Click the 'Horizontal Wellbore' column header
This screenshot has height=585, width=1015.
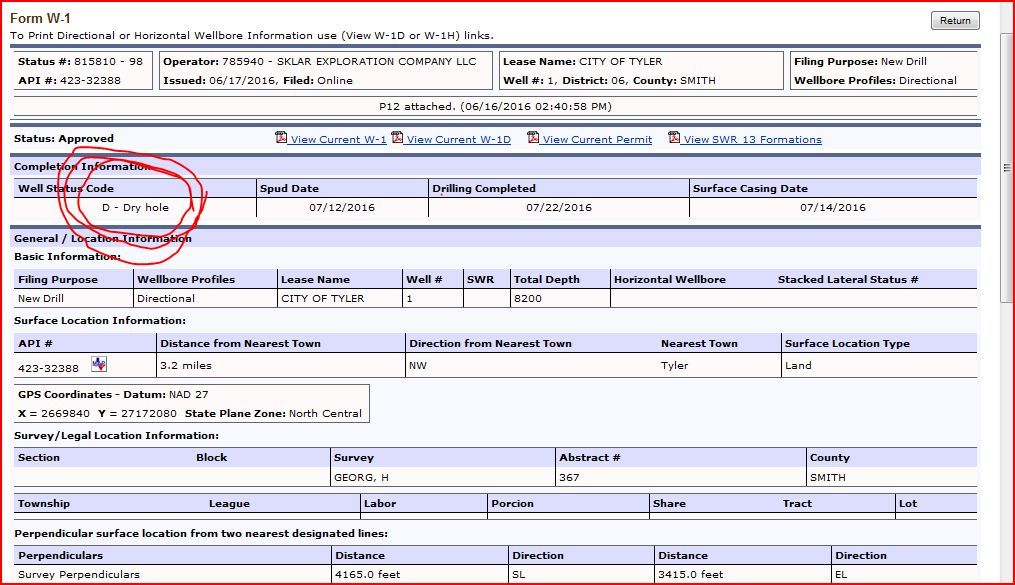(669, 280)
